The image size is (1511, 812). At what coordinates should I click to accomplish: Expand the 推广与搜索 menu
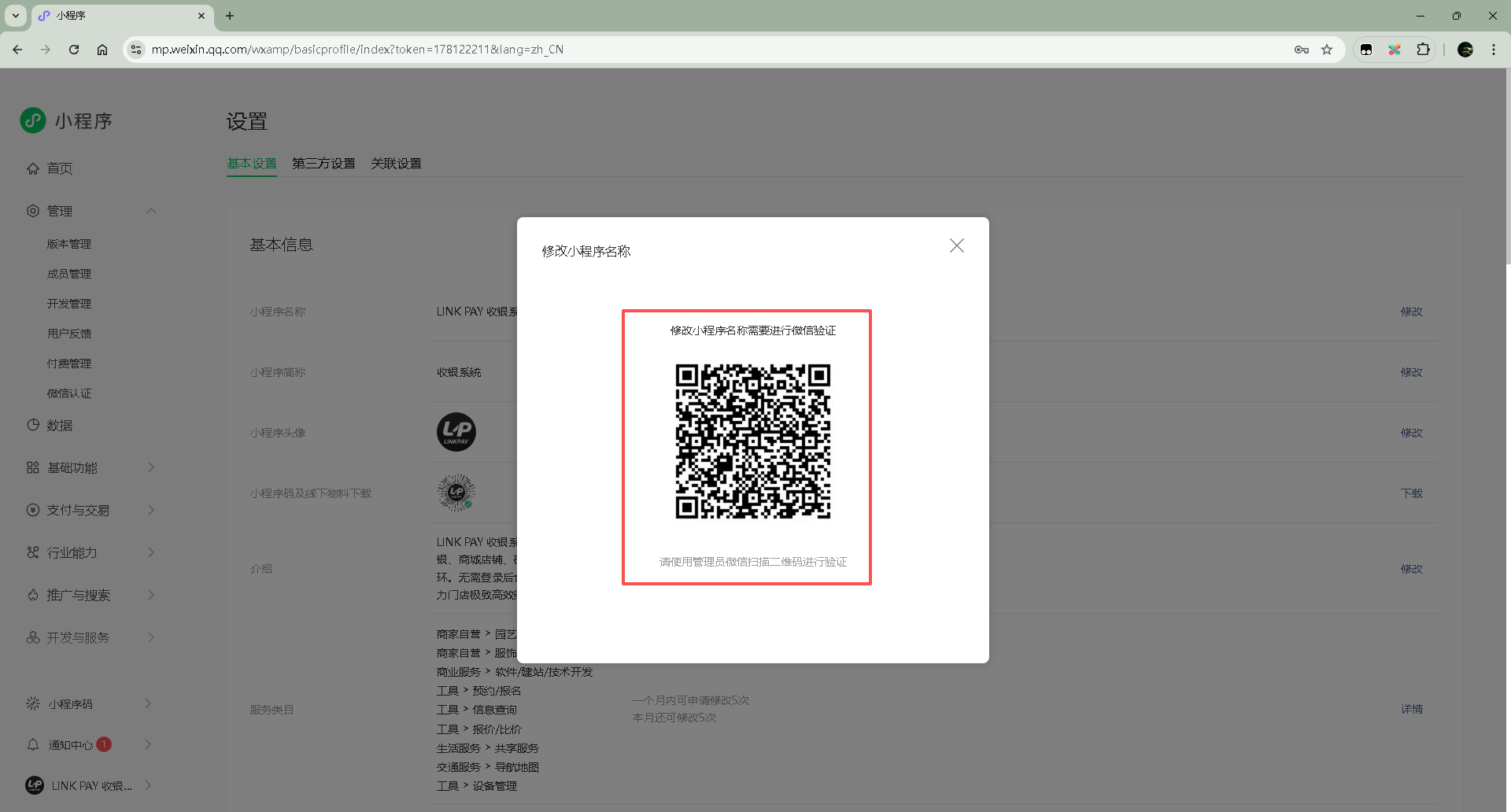coord(151,595)
